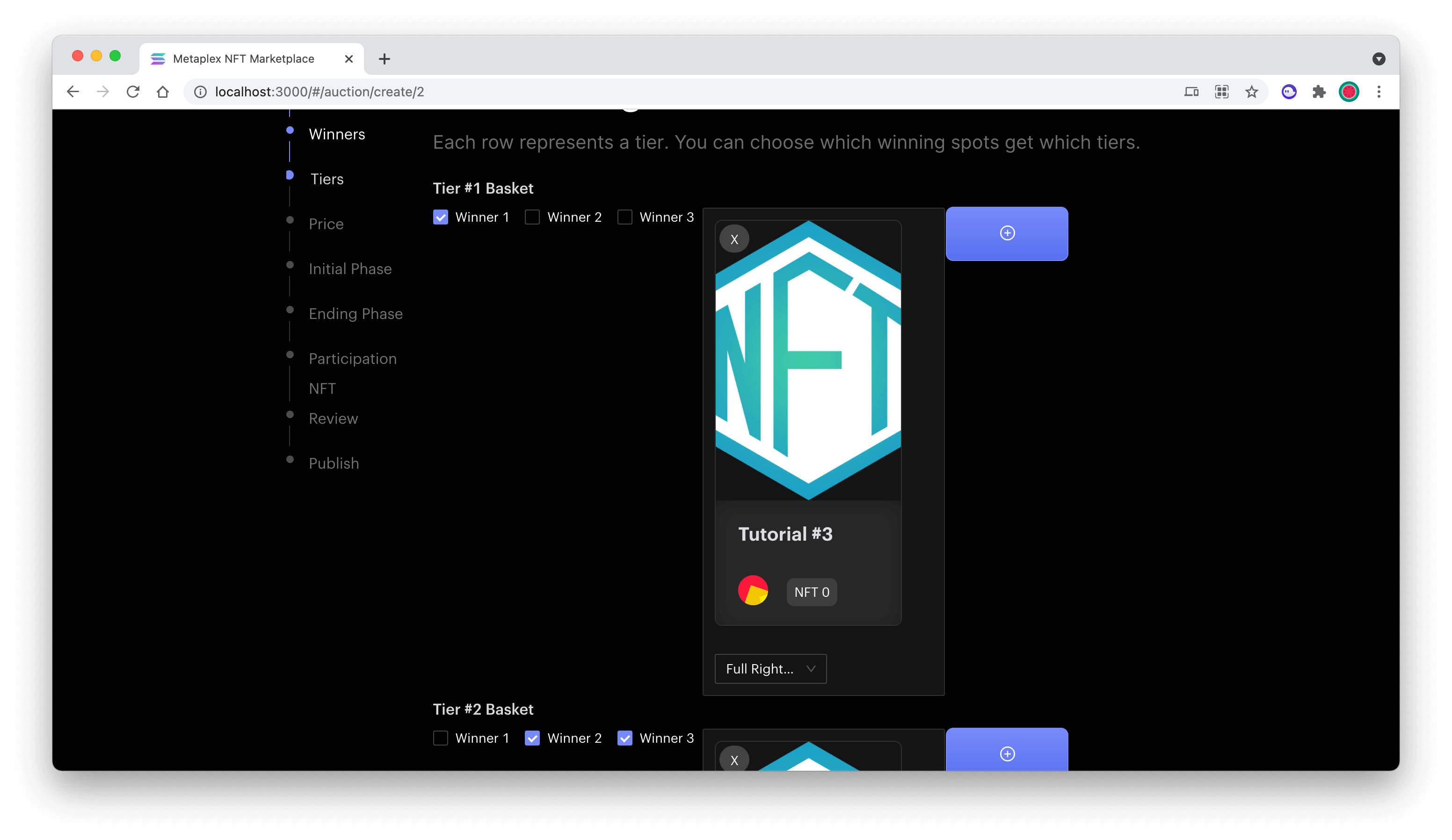Viewport: 1452px width, 840px height.
Task: Open tab search dropdown arrow in title bar
Action: coord(1379,59)
